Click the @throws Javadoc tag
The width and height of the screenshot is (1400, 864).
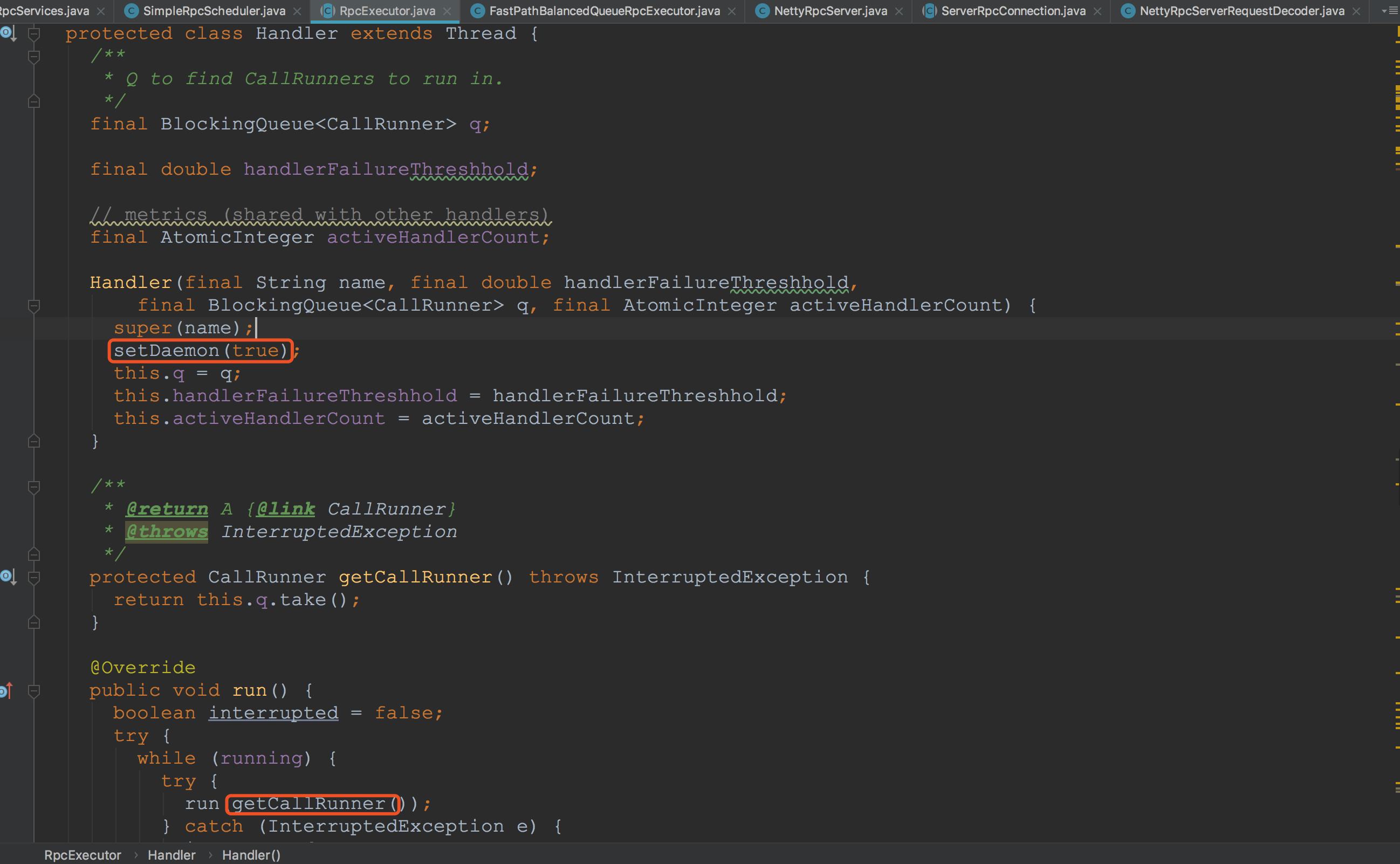[x=167, y=531]
